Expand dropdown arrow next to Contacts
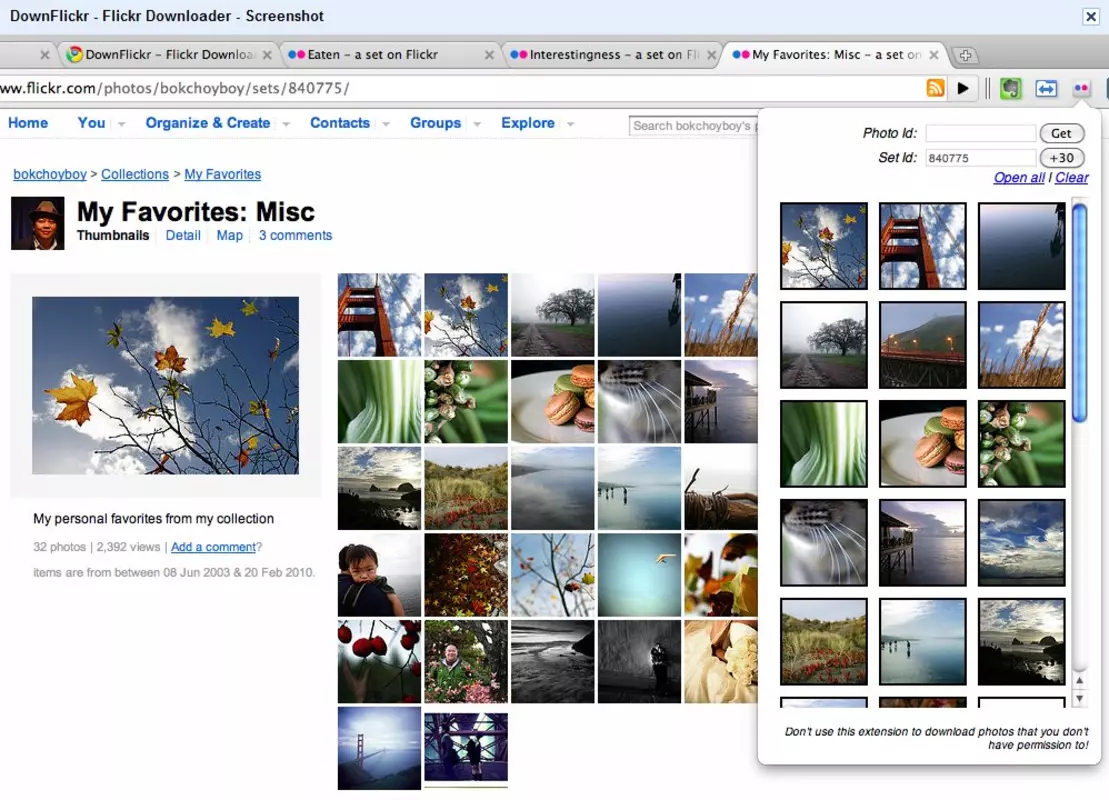1109x800 pixels. (385, 124)
